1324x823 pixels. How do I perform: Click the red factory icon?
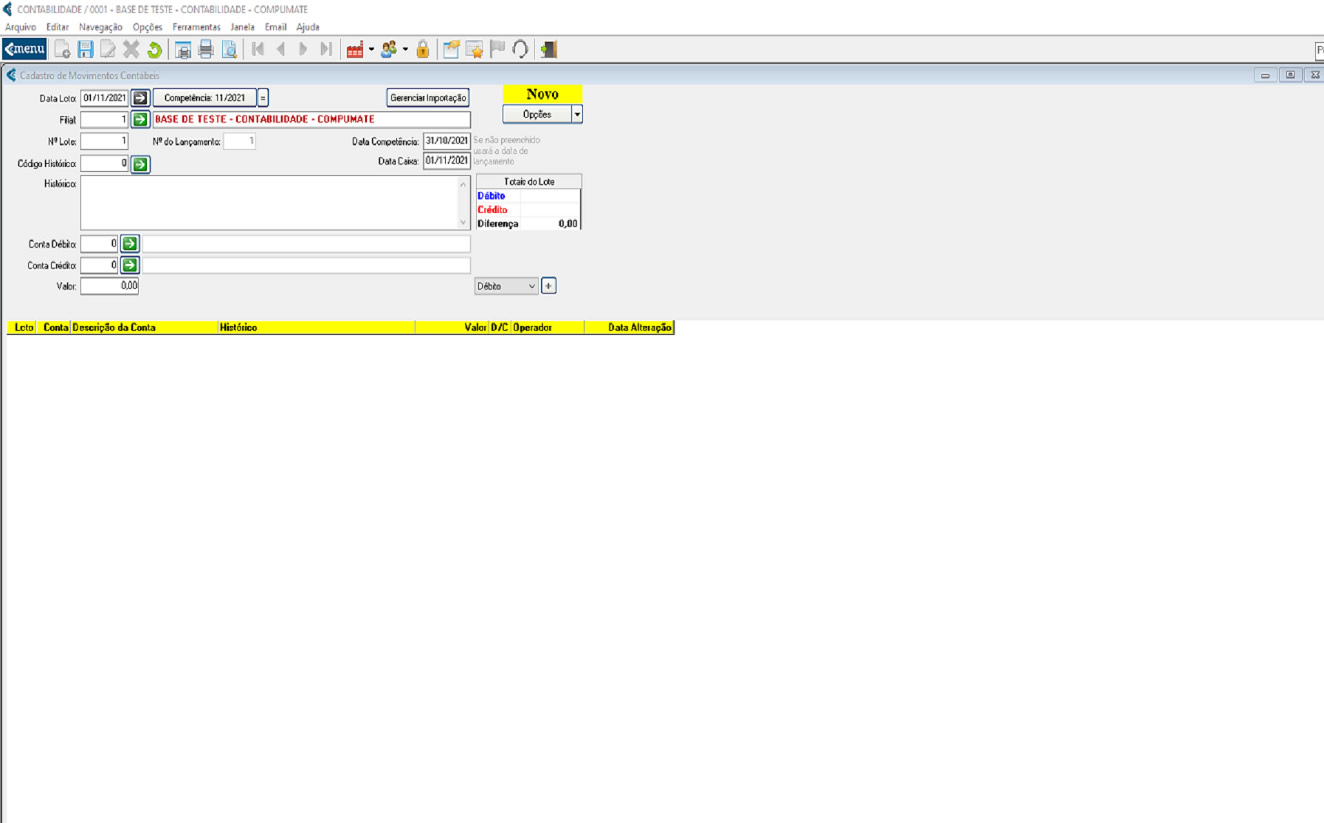point(354,49)
